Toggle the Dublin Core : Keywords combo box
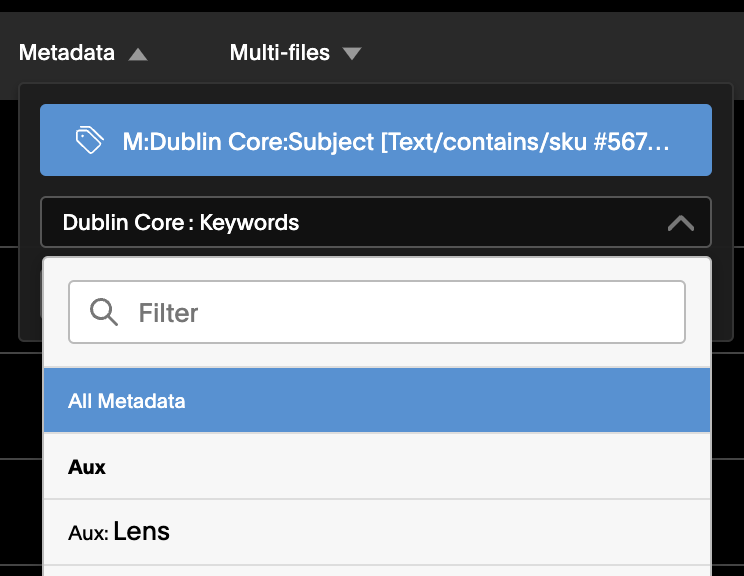 click(376, 222)
